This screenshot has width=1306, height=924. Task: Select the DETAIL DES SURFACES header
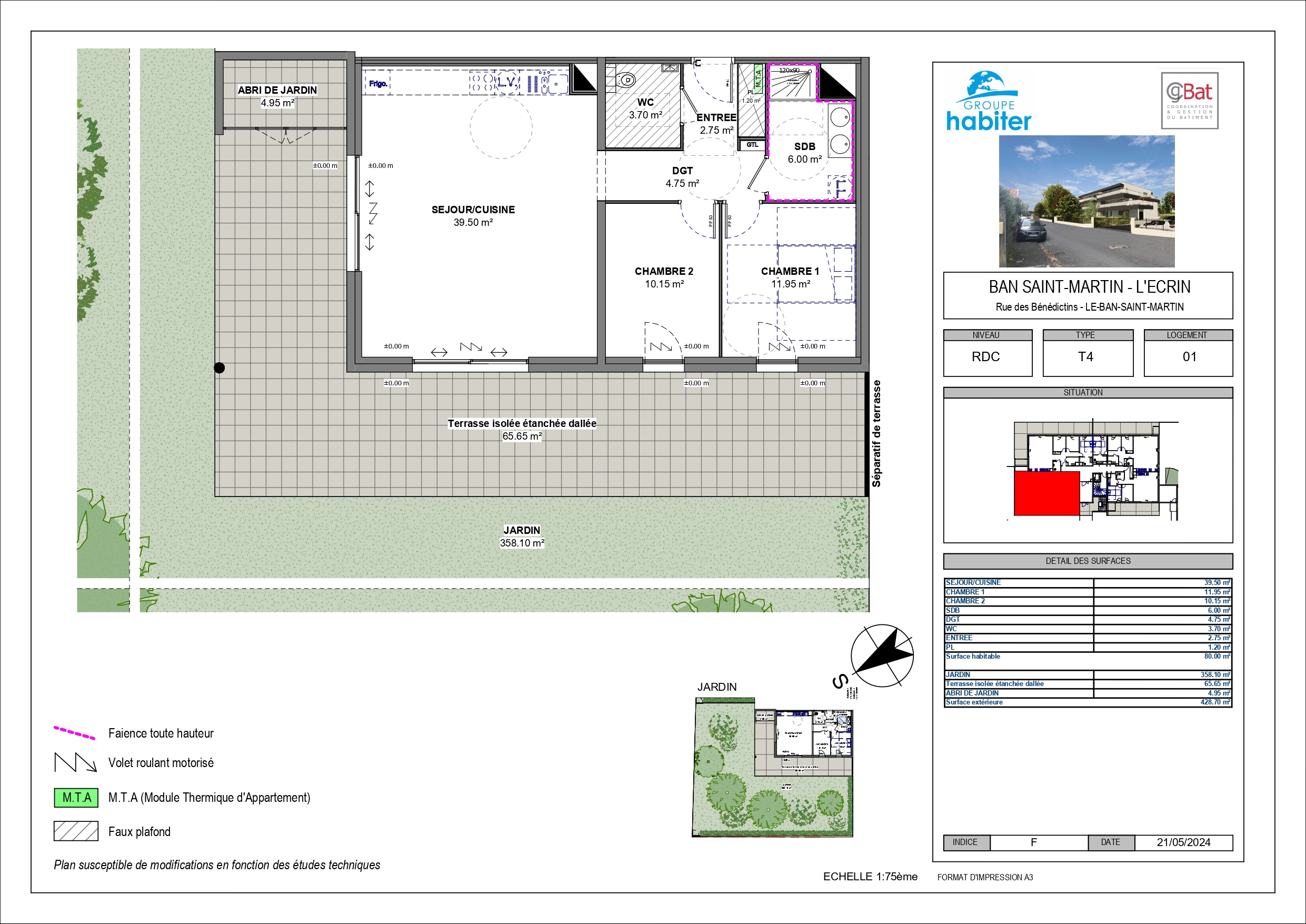click(x=1088, y=561)
